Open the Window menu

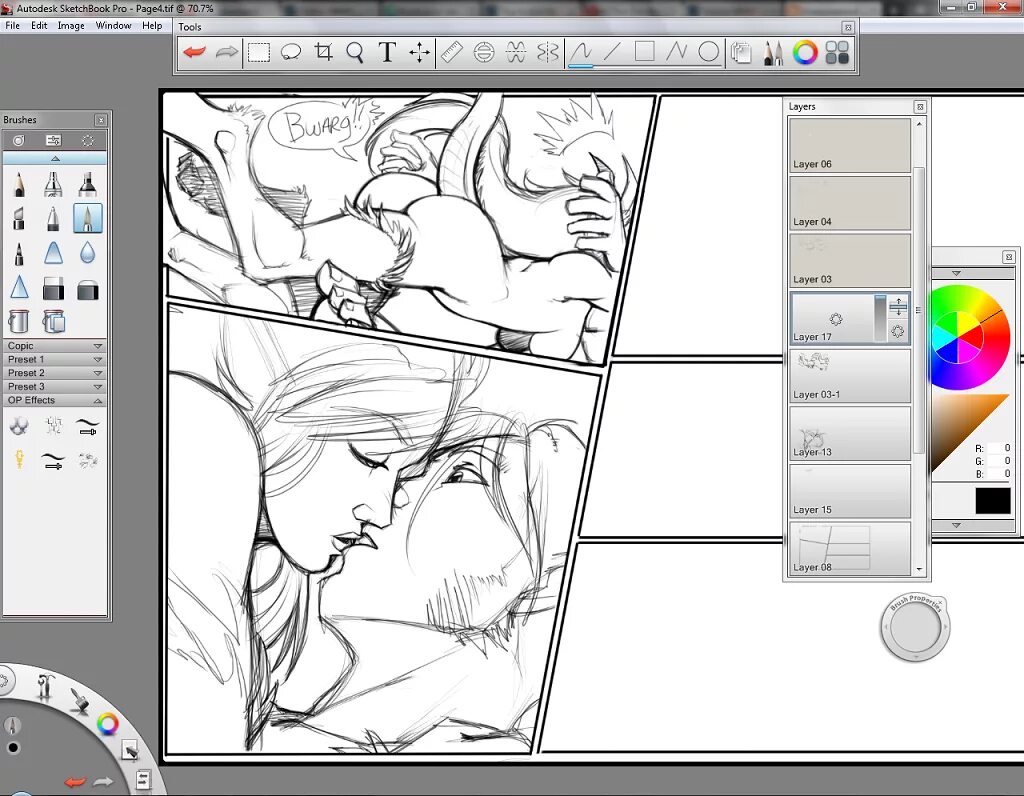pos(114,25)
